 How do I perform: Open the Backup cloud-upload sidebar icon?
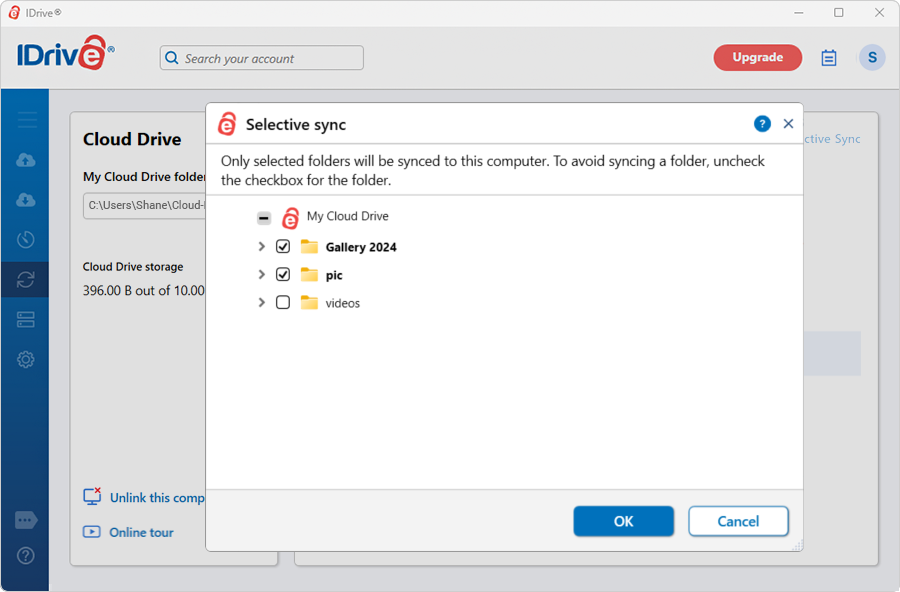pos(26,160)
